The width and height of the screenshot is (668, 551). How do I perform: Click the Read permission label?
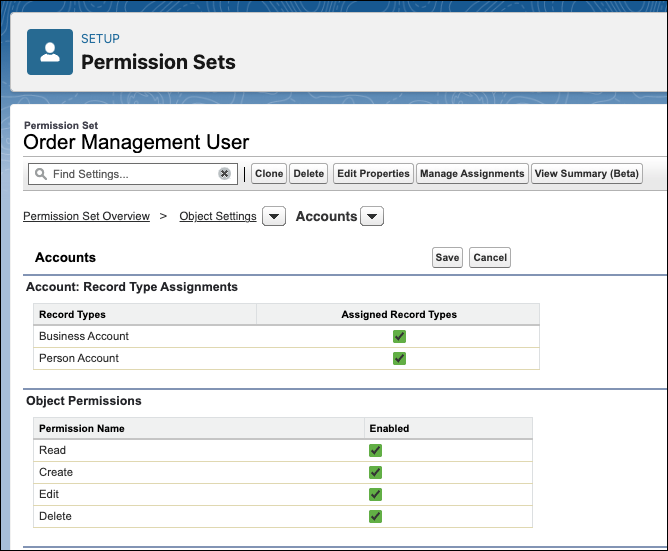[x=52, y=450]
